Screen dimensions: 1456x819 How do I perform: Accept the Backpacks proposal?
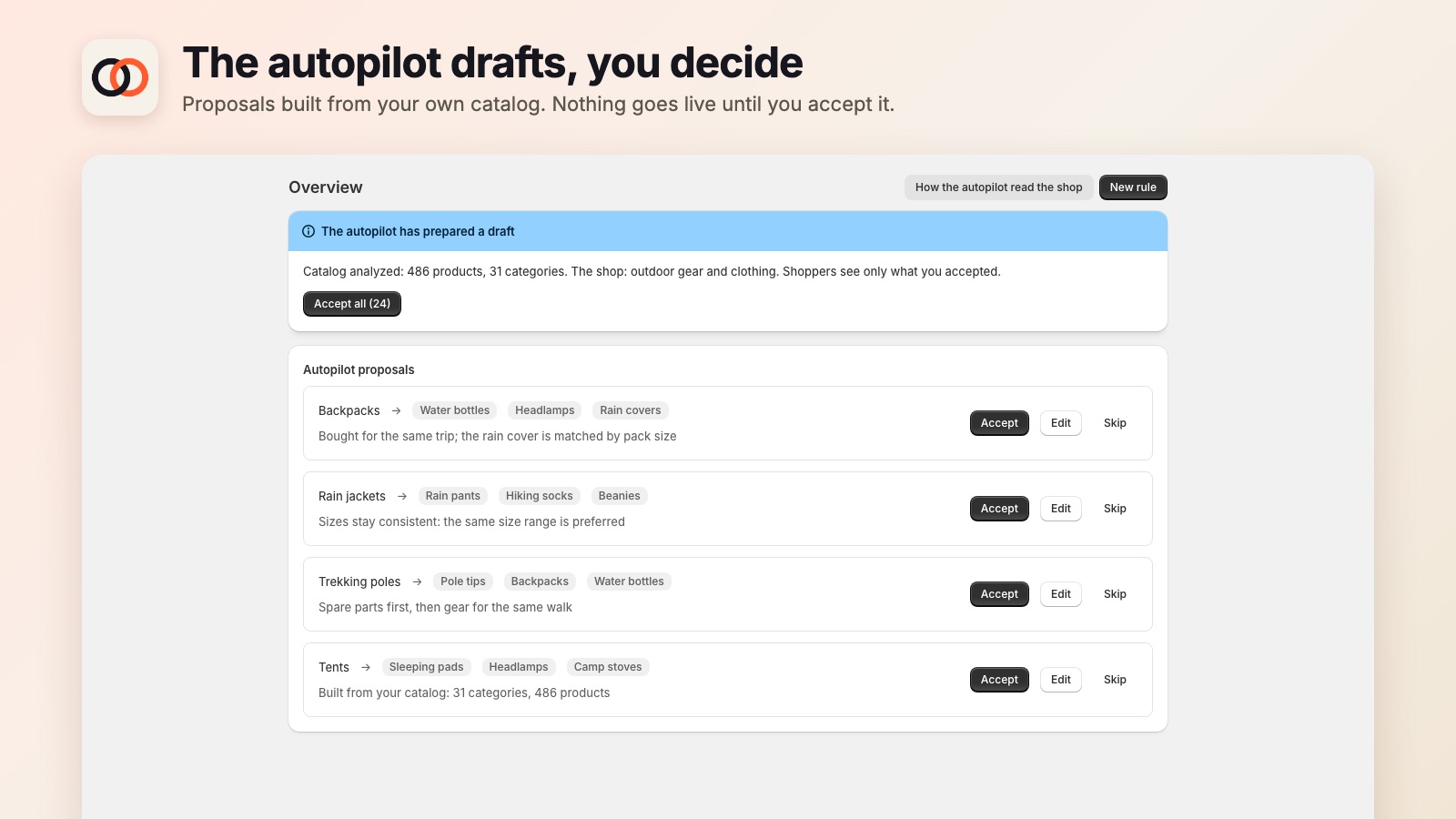pyautogui.click(x=999, y=423)
